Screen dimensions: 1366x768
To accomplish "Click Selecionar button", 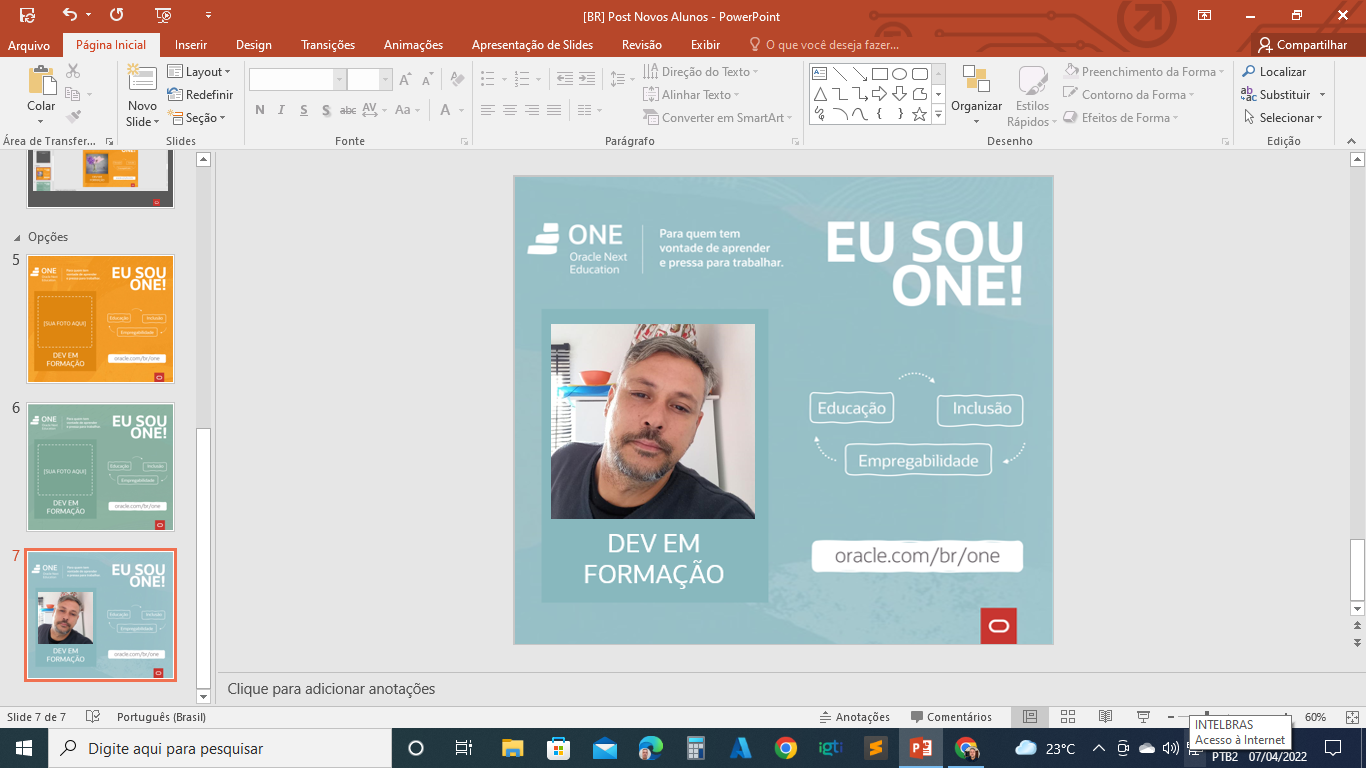I will [1283, 118].
